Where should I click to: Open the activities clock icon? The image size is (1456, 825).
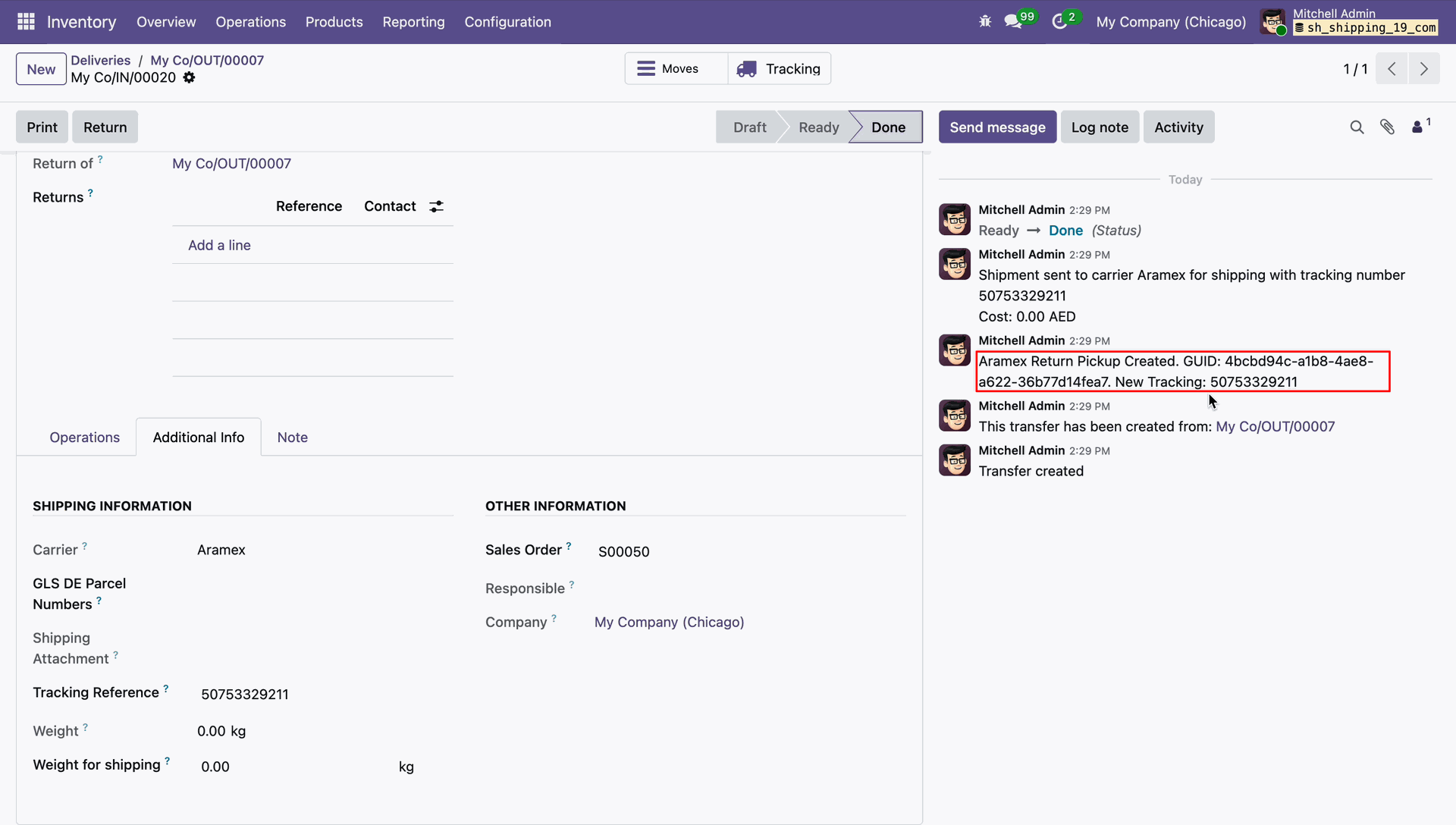point(1059,21)
